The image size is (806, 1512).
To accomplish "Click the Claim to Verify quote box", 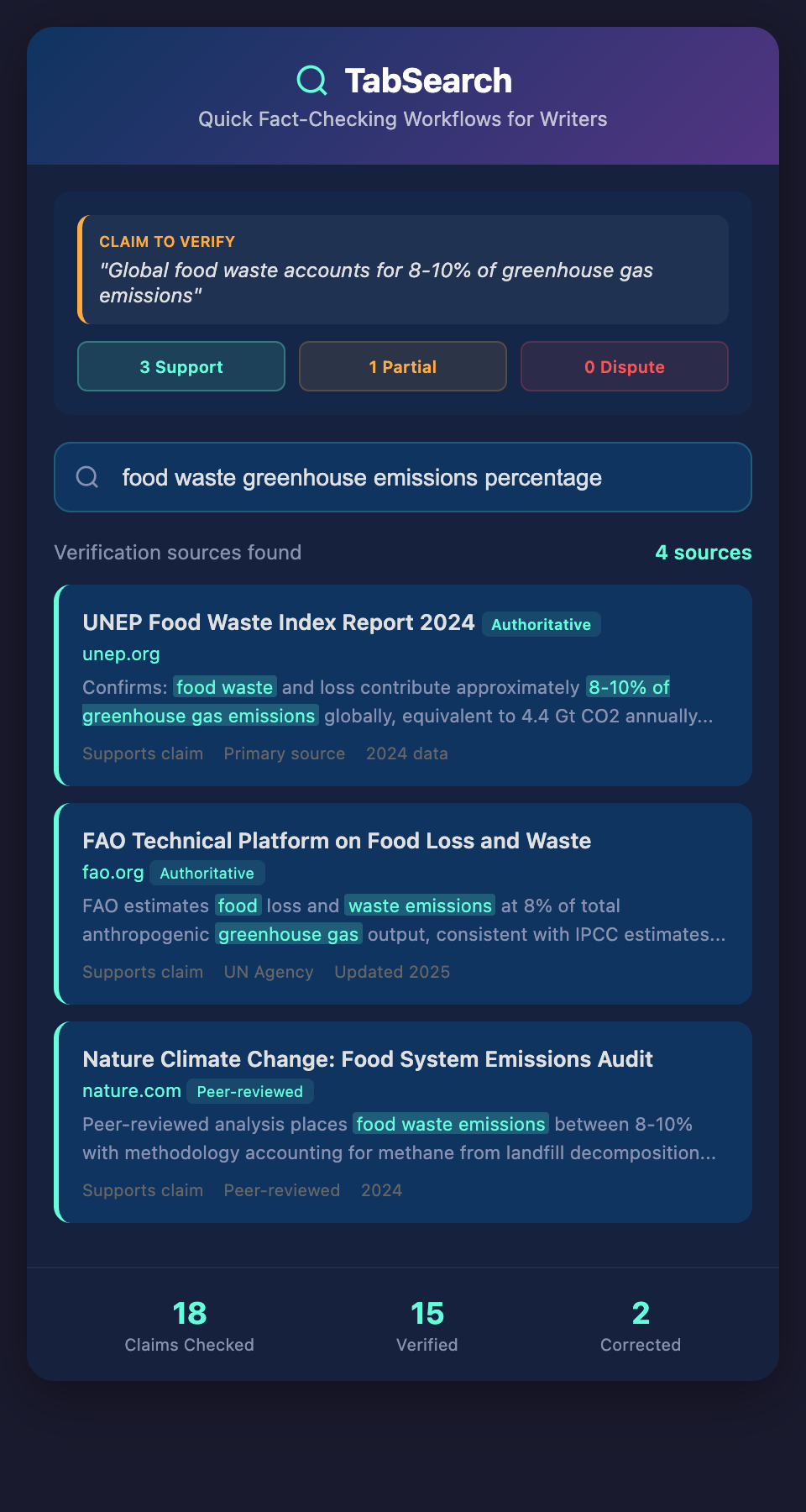I will (403, 270).
